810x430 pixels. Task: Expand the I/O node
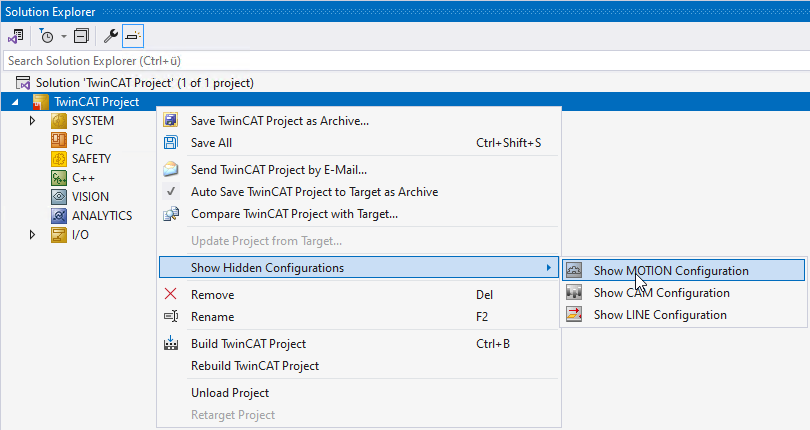point(32,235)
